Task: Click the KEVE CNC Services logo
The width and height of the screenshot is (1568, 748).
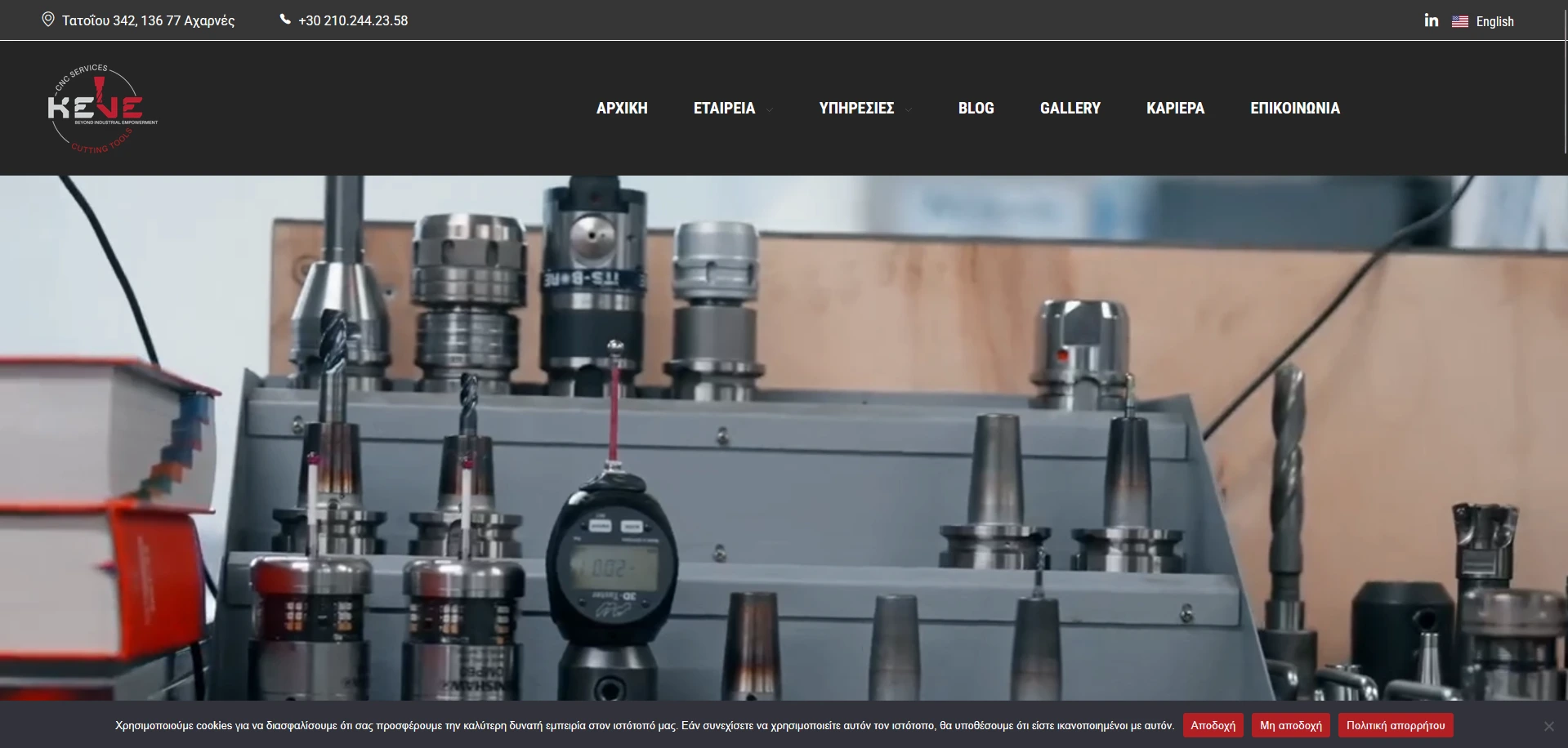Action: [x=102, y=108]
